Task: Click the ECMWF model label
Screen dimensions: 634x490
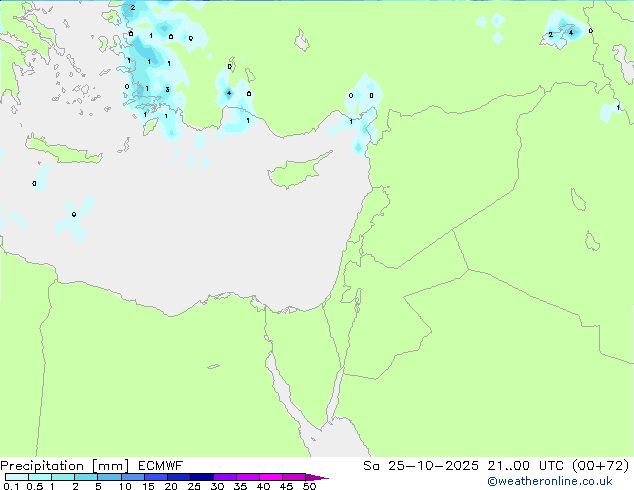Action: coord(161,466)
